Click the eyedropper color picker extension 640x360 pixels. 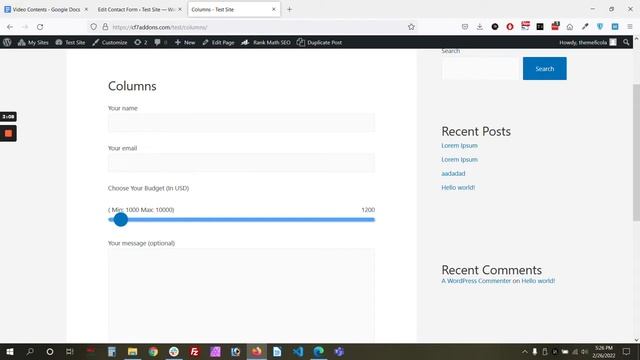click(x=585, y=27)
